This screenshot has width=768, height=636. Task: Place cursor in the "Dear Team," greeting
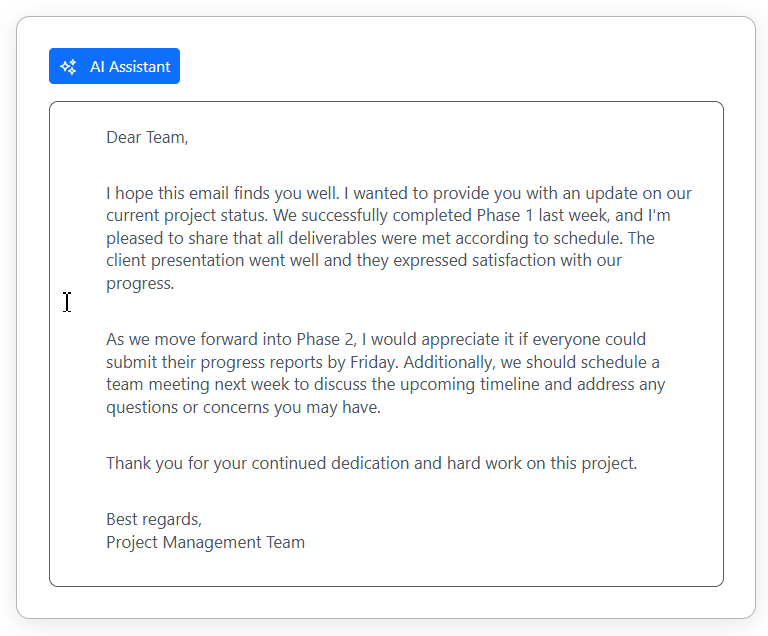pyautogui.click(x=147, y=138)
